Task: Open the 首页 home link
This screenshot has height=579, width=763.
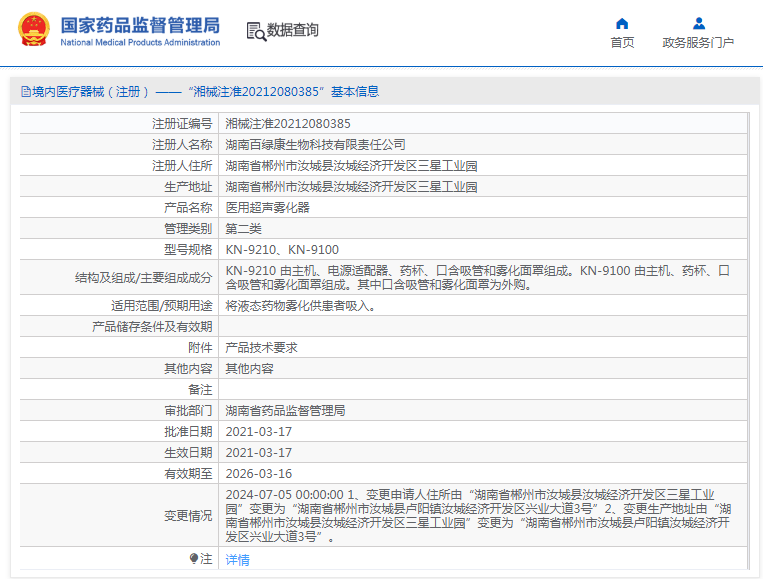Action: 622,42
